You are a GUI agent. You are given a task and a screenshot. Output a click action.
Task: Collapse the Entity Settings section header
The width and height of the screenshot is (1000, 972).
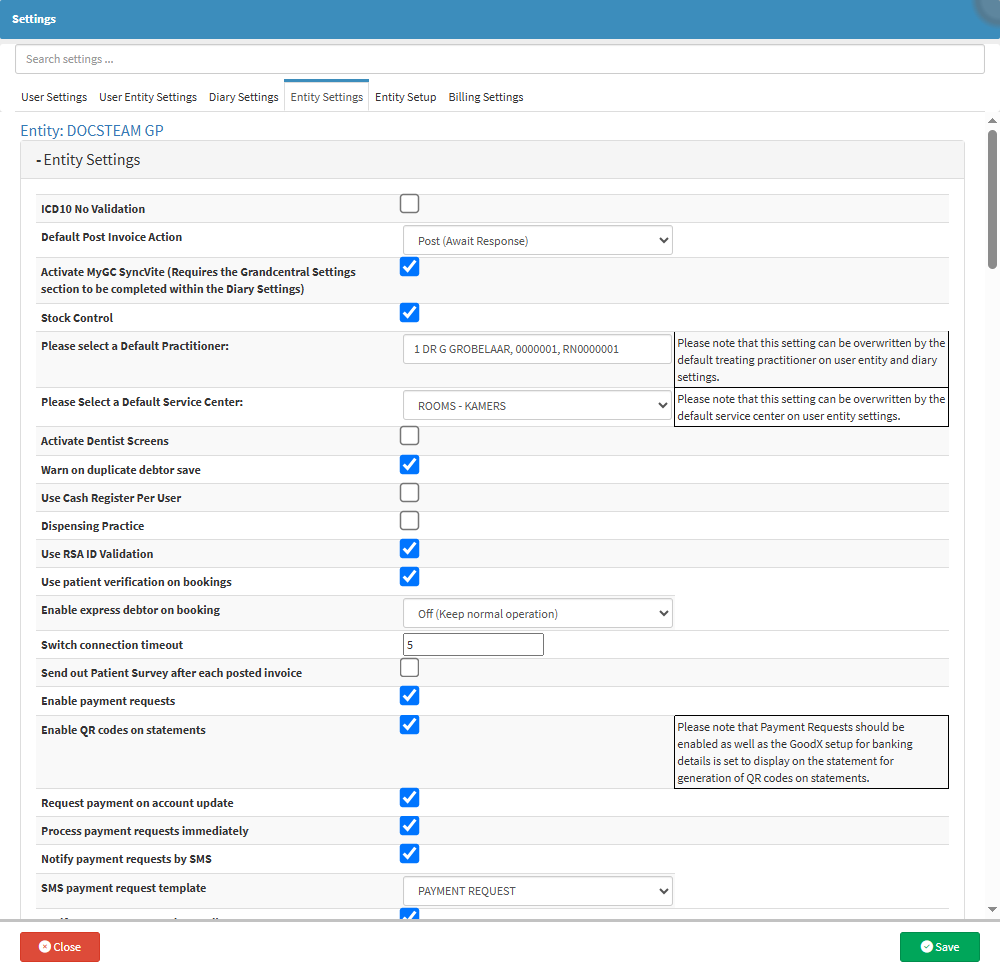coord(88,160)
